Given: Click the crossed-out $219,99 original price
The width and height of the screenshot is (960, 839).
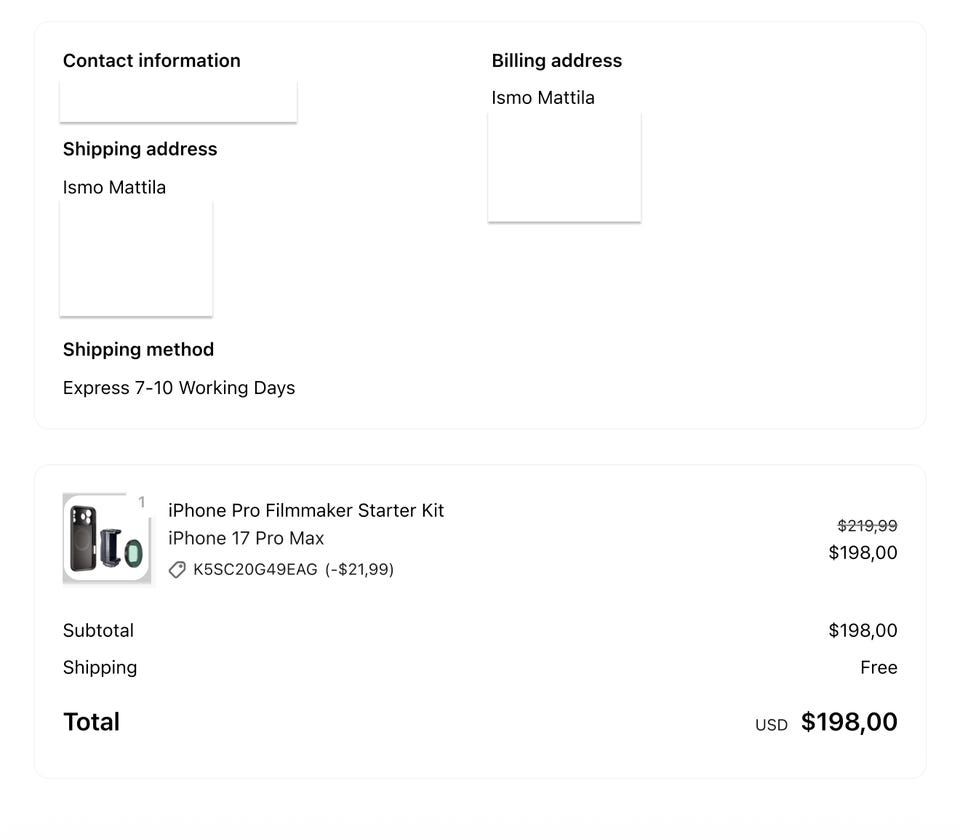Looking at the screenshot, I should (867, 526).
